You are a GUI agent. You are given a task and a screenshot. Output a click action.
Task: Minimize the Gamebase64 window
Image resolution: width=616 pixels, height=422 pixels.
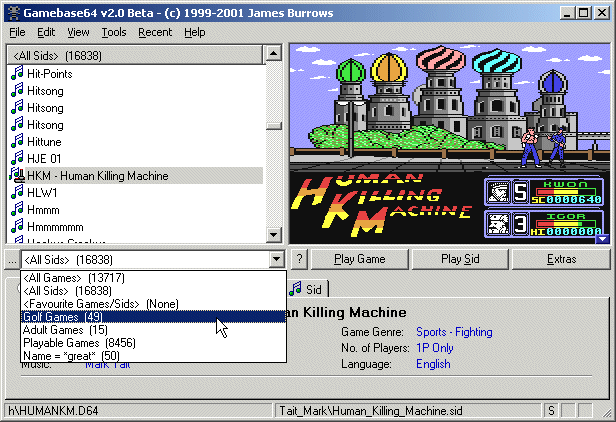point(567,13)
